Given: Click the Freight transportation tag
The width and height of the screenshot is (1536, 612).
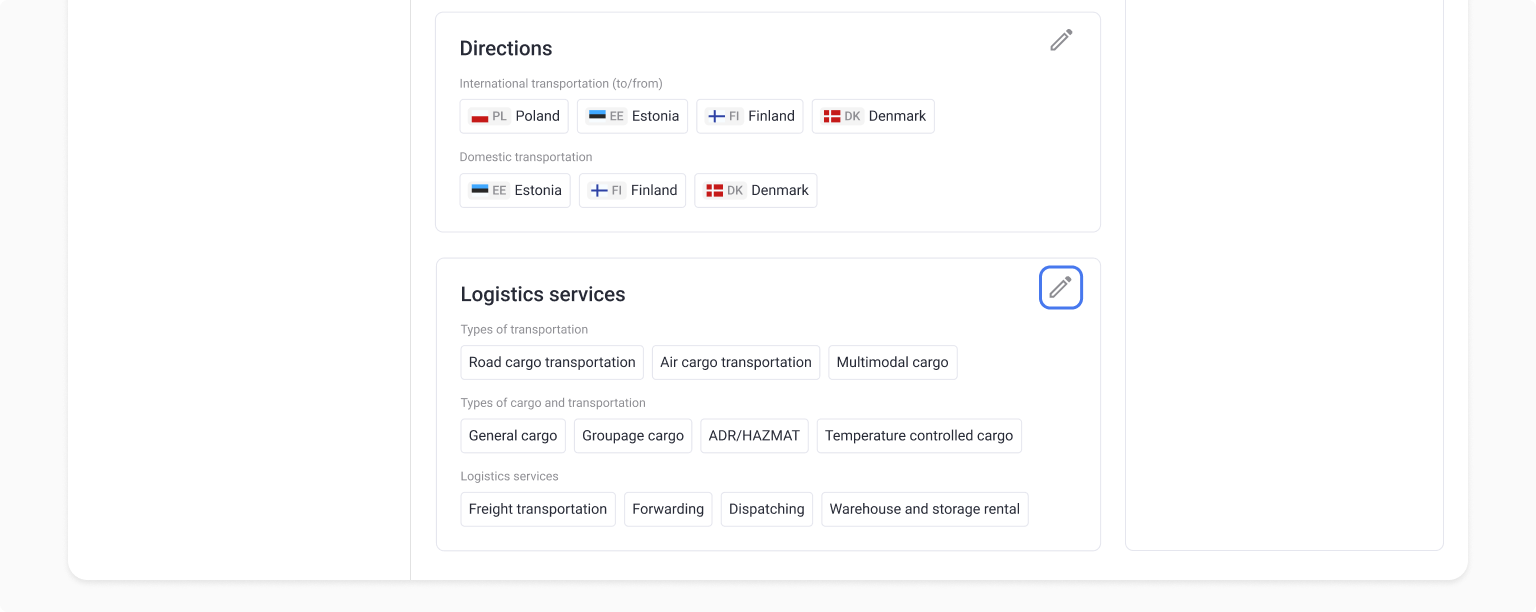Looking at the screenshot, I should [538, 509].
